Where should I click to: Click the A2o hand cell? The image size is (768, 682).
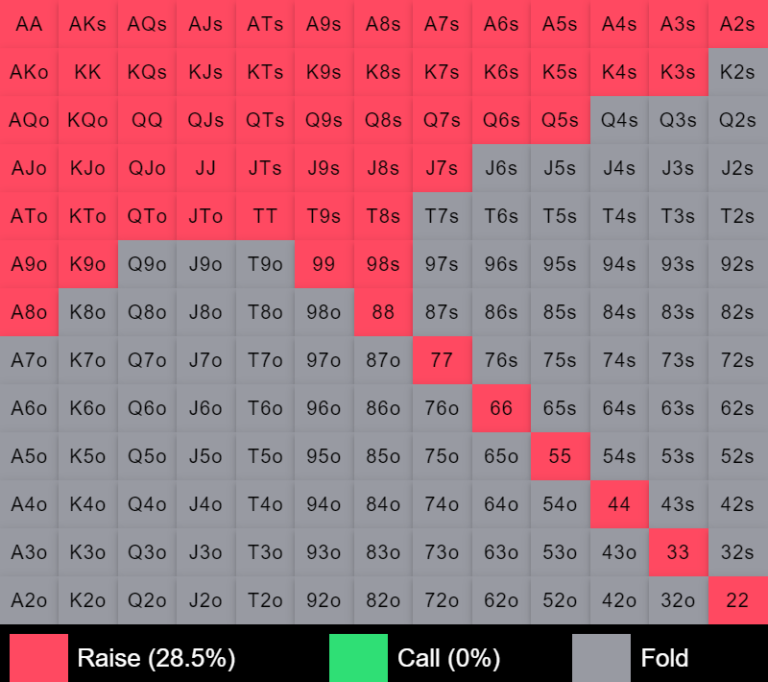(29, 600)
